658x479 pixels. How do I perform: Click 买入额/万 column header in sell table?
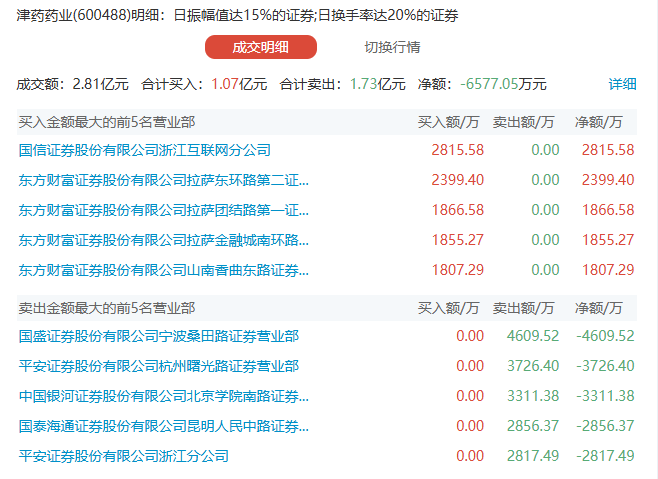click(448, 308)
